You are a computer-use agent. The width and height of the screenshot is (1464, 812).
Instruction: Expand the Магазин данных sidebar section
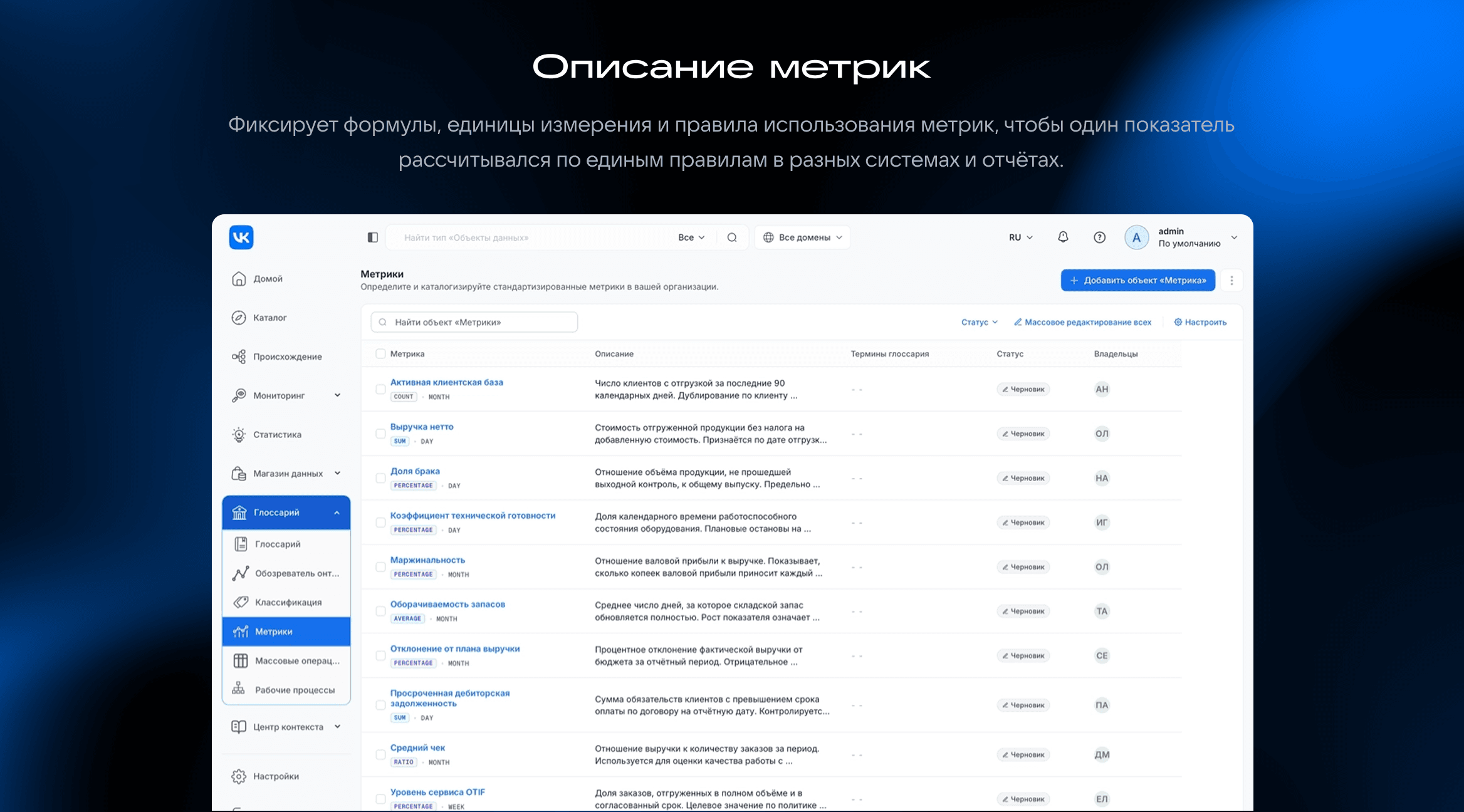tap(337, 474)
